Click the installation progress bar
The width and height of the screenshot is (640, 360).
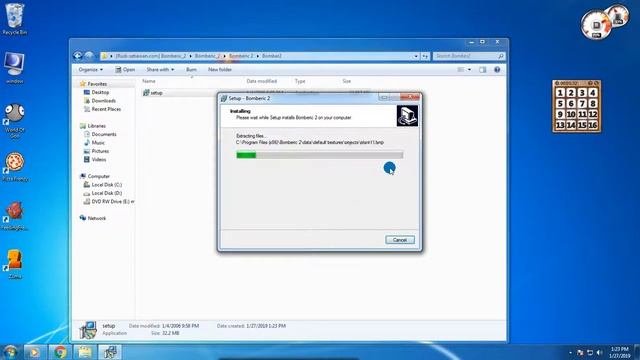click(x=320, y=155)
